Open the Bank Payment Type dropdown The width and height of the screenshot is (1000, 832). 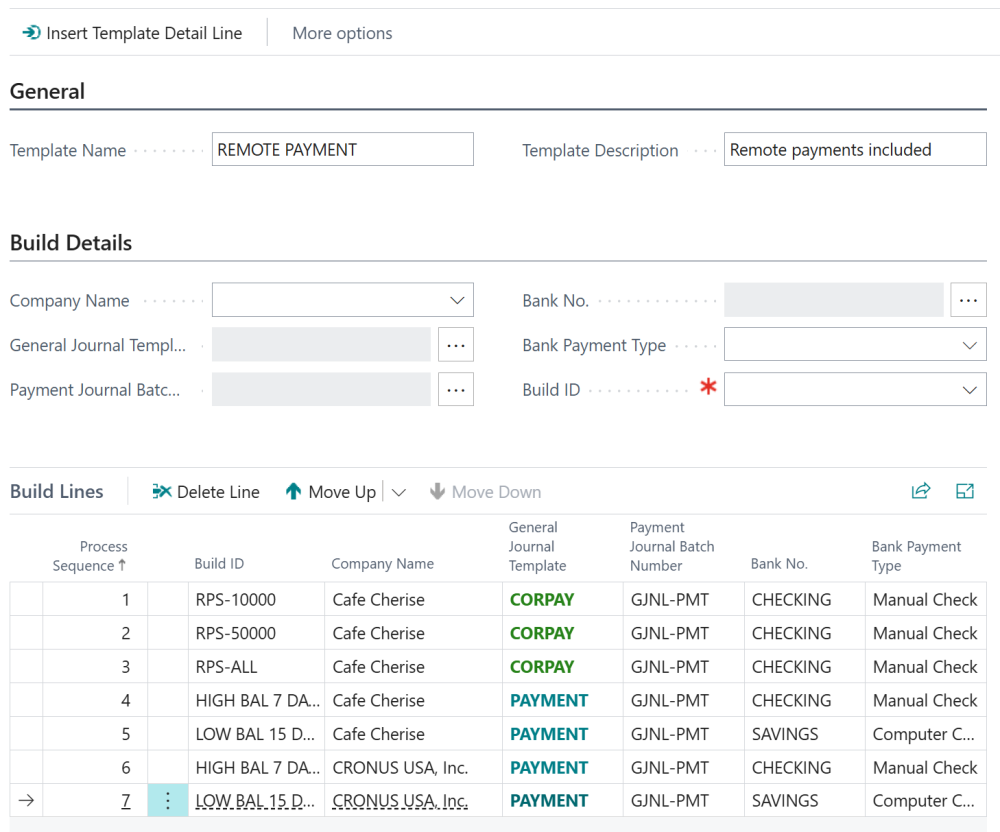pyautogui.click(x=968, y=344)
